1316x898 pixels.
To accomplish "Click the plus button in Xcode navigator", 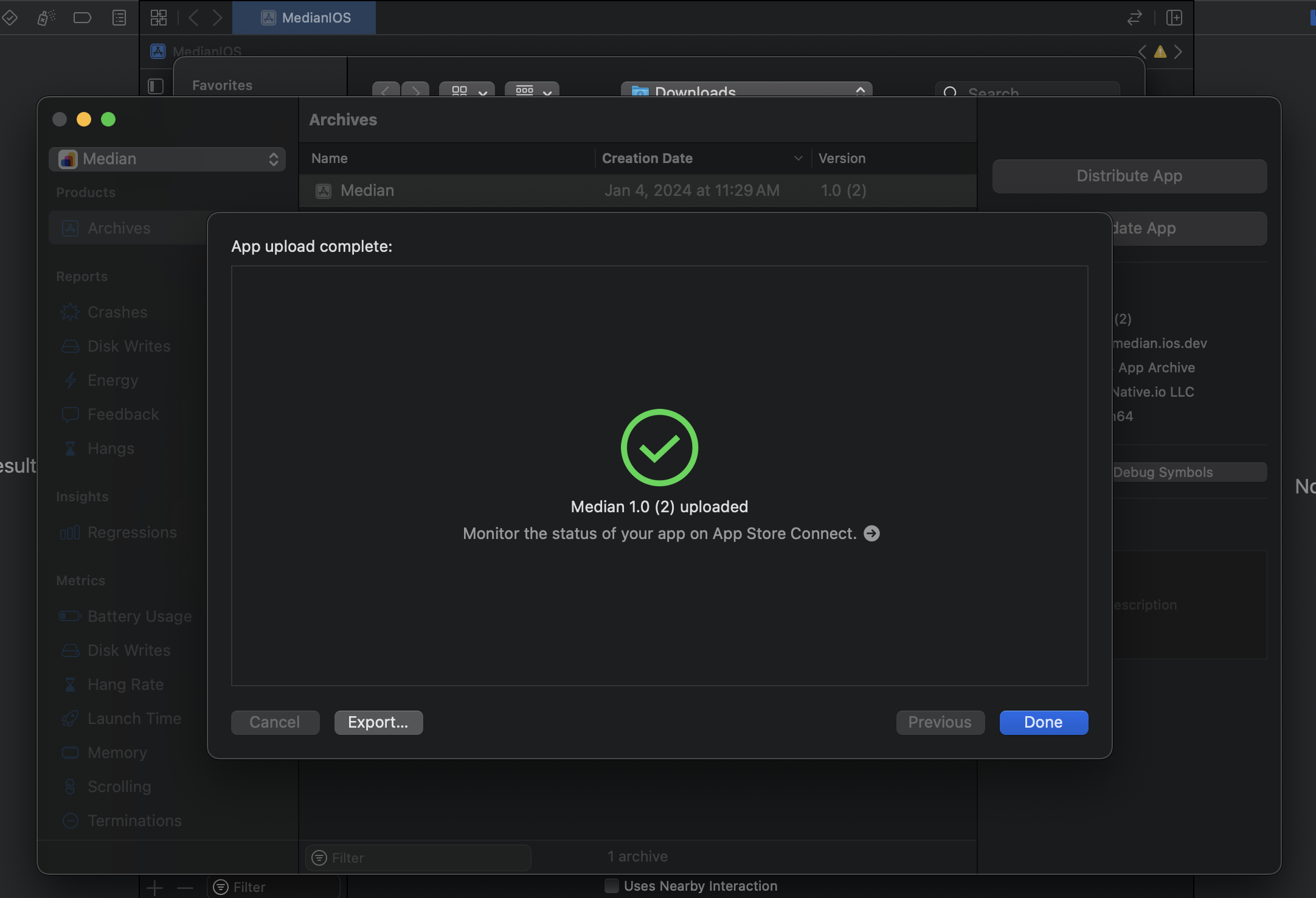I will (154, 888).
